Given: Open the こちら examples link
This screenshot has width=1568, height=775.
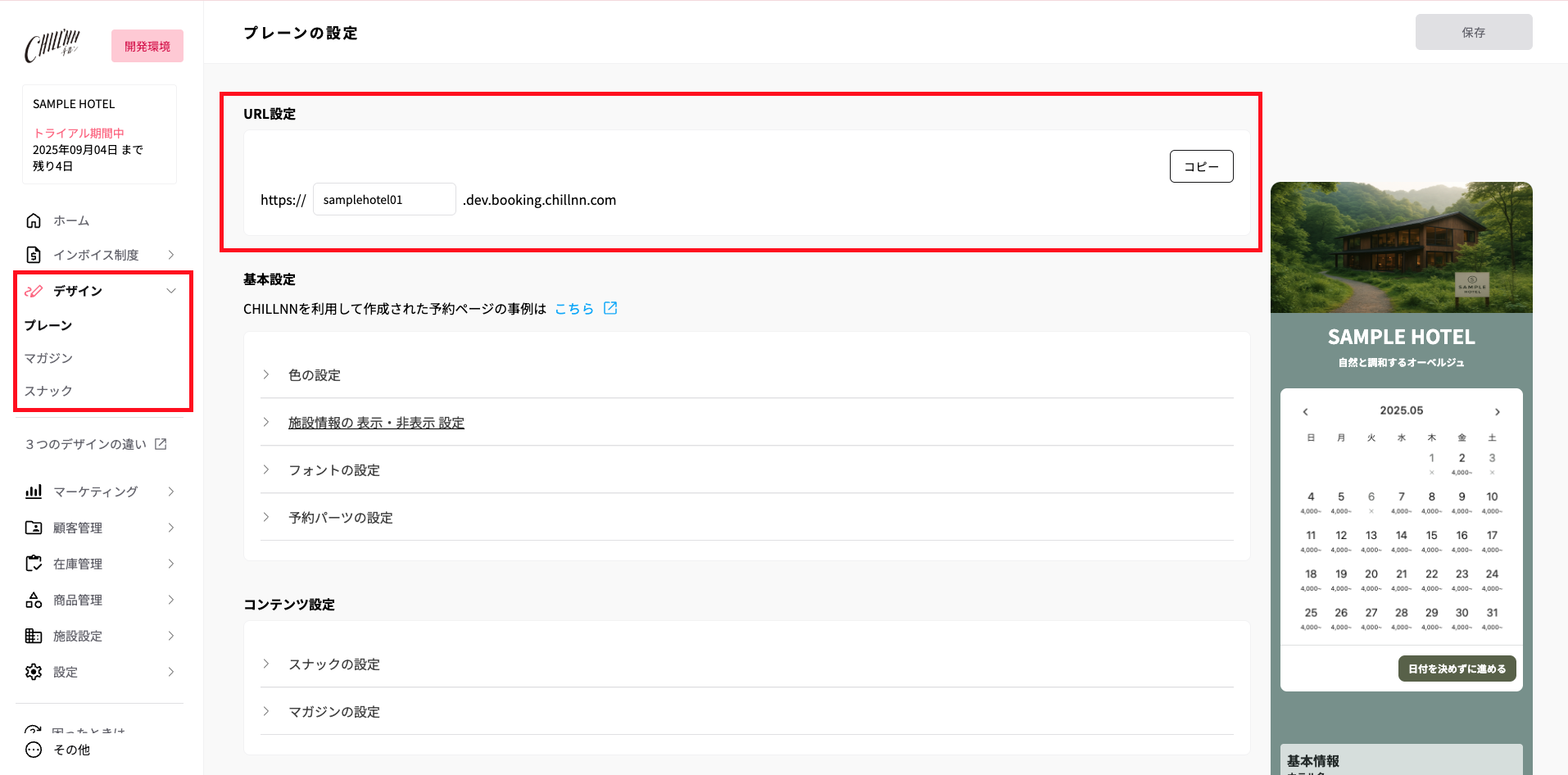Looking at the screenshot, I should [x=574, y=309].
